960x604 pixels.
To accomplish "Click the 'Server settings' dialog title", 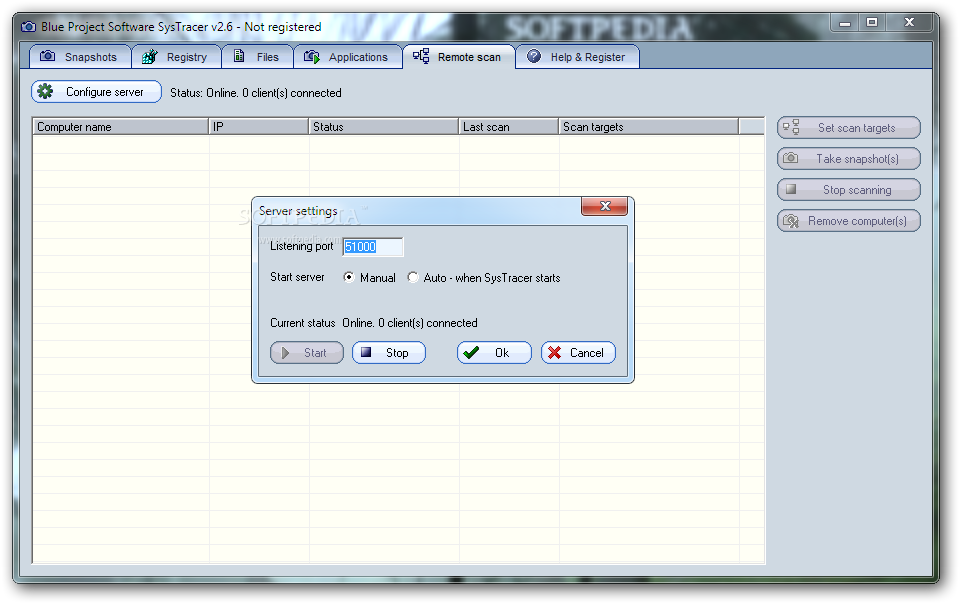I will pyautogui.click(x=298, y=211).
